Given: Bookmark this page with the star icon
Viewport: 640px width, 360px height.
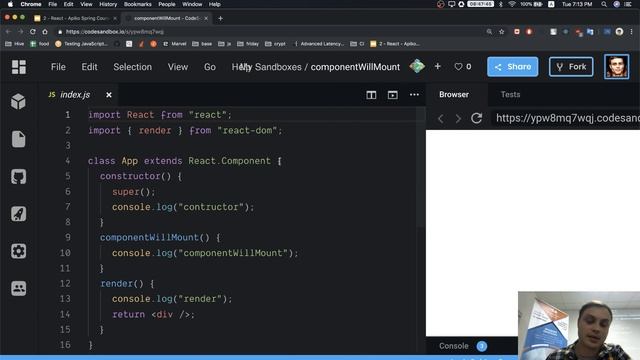Looking at the screenshot, I should click(x=502, y=31).
